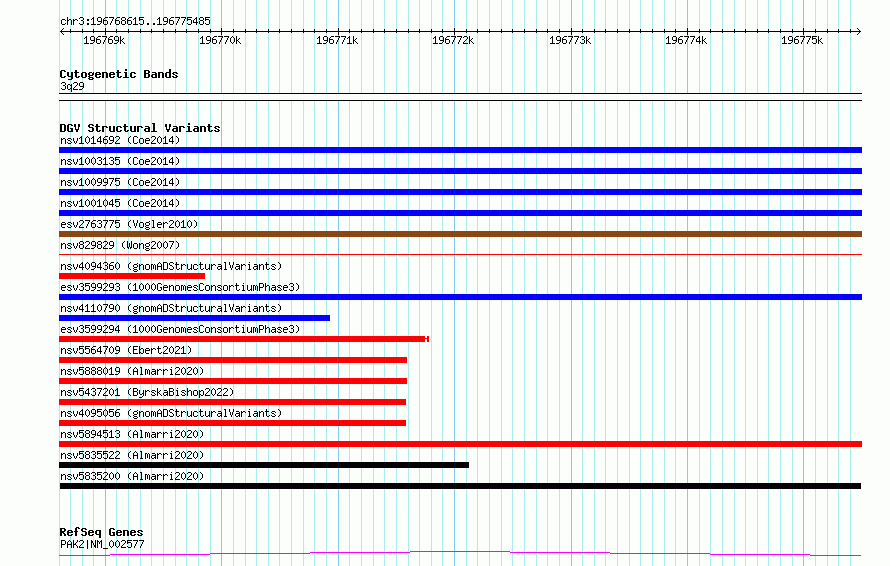The height and width of the screenshot is (566, 890).
Task: Click the nsv1003135 blue variant bar
Action: point(460,171)
